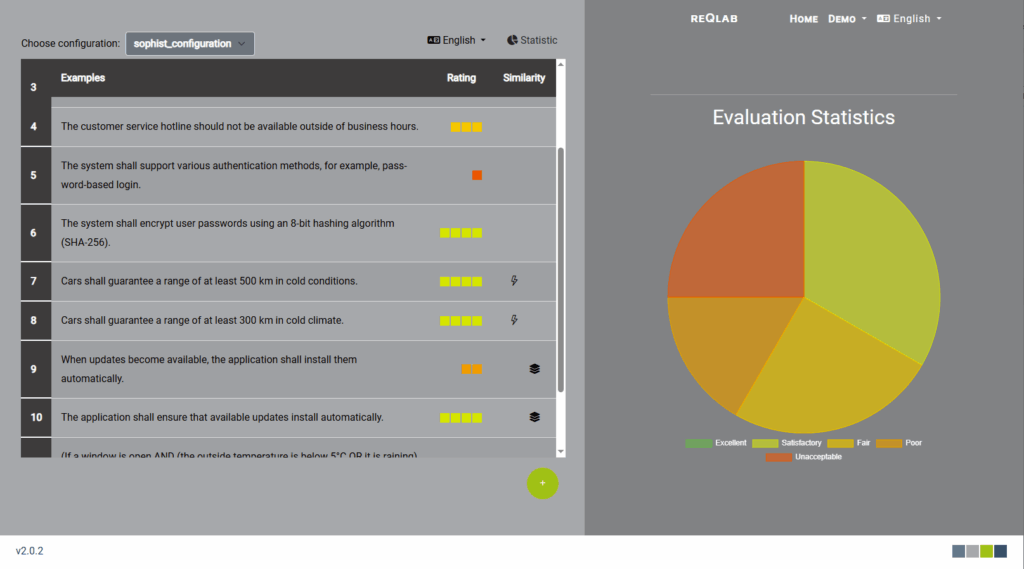Click the Similarity column header
Viewport: 1024px width, 569px height.
click(524, 78)
